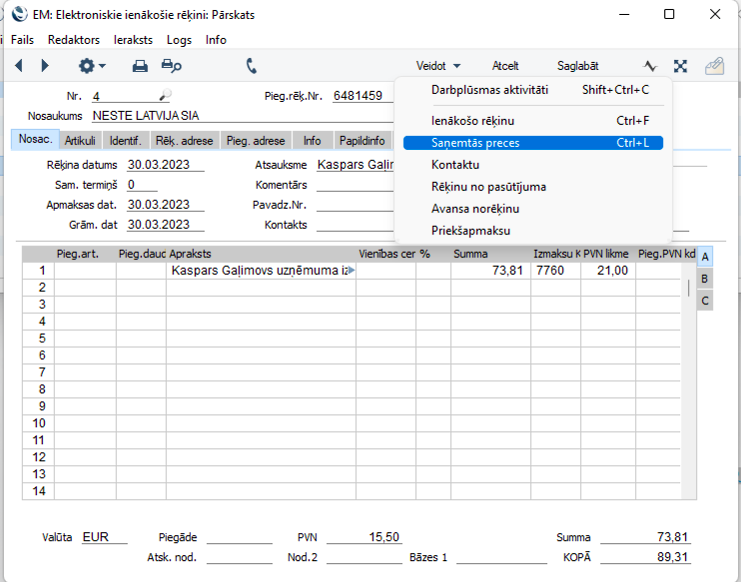Switch to column view B

pyautogui.click(x=705, y=278)
